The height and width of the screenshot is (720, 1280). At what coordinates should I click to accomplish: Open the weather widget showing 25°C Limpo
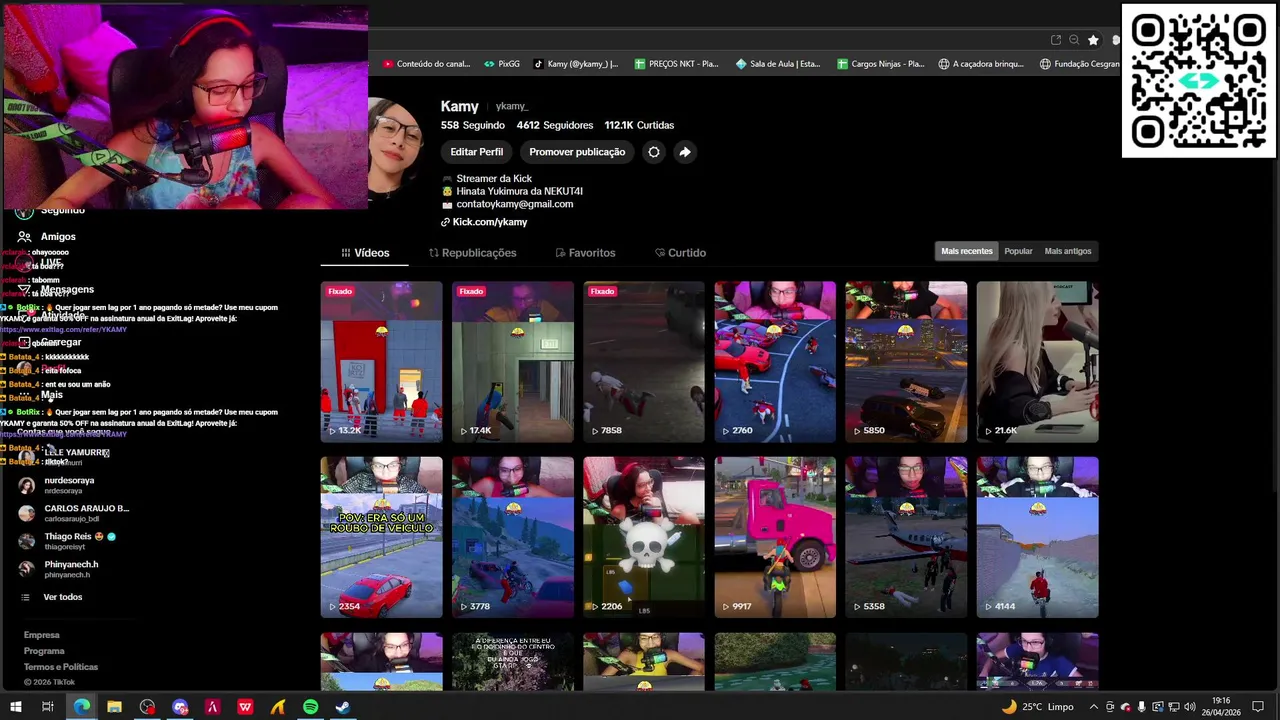click(x=1037, y=707)
